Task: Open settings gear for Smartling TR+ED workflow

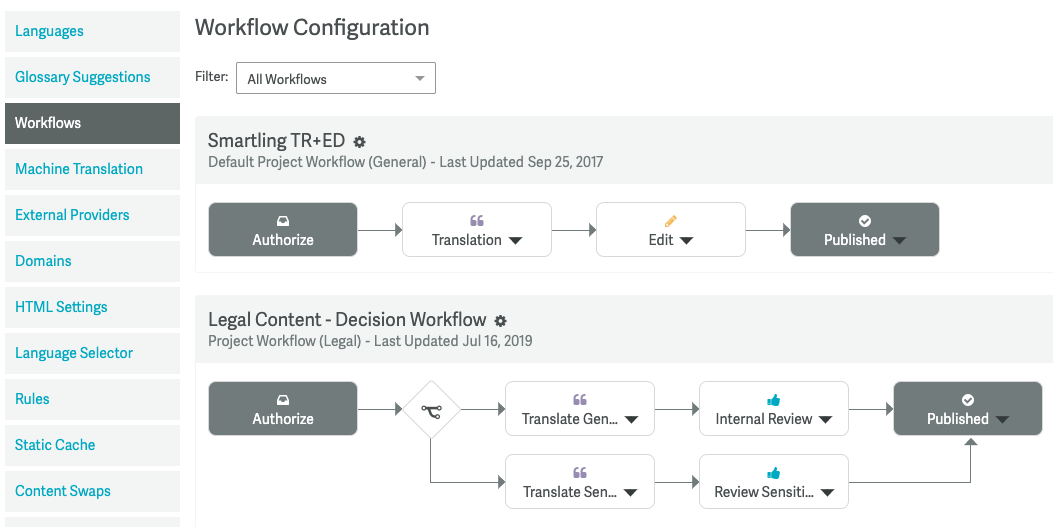Action: (x=360, y=143)
